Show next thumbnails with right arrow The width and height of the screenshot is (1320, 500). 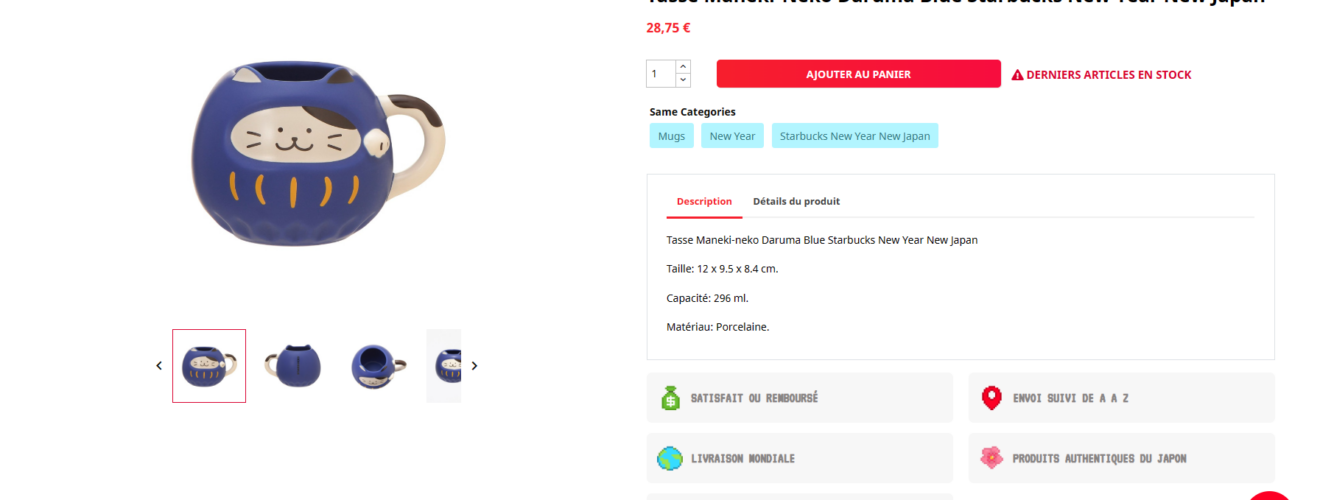[474, 366]
